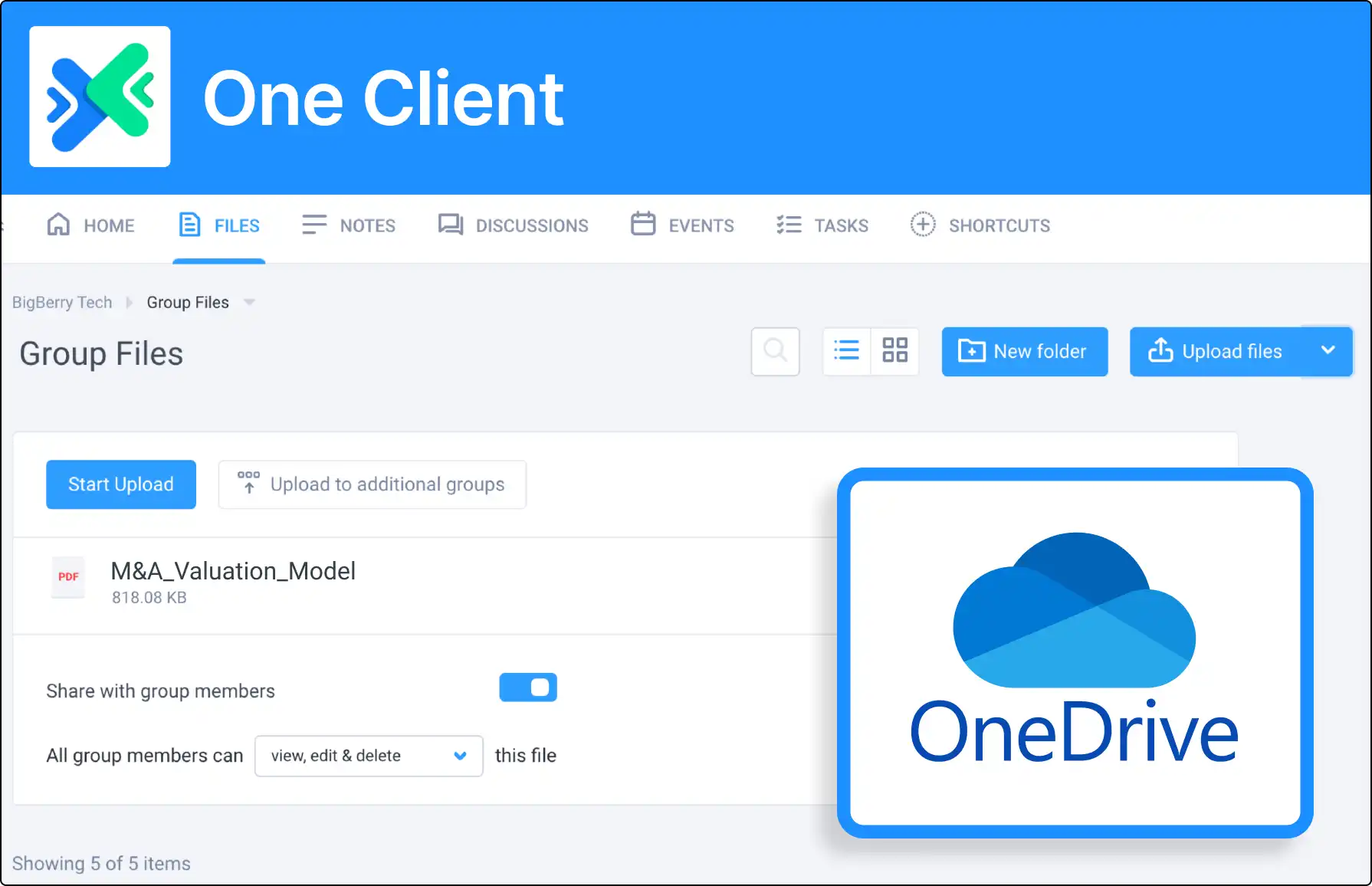Open the Events tab

(682, 225)
